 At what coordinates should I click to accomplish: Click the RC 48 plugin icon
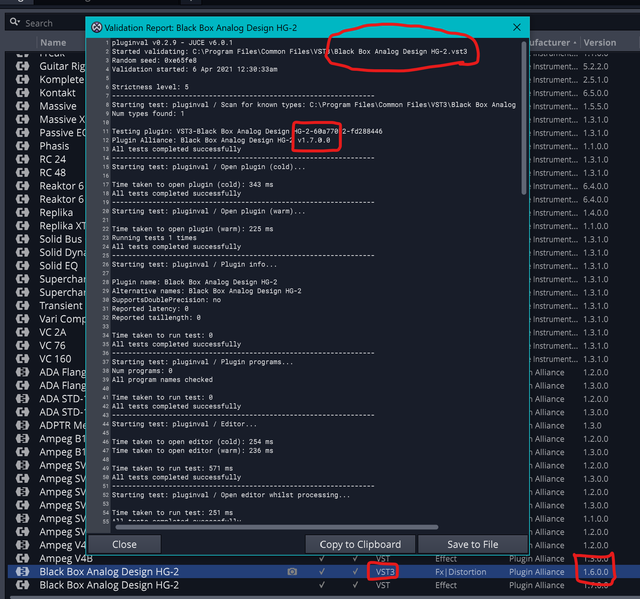point(22,173)
